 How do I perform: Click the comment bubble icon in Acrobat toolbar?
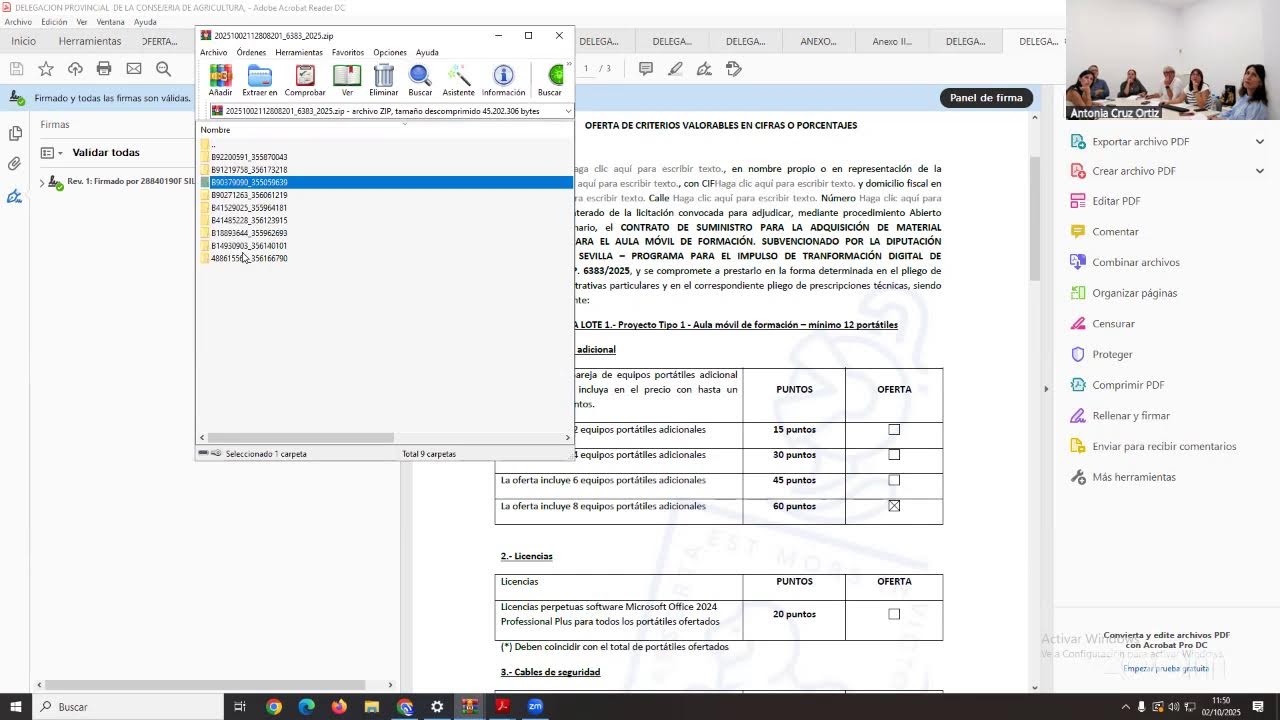coord(646,68)
